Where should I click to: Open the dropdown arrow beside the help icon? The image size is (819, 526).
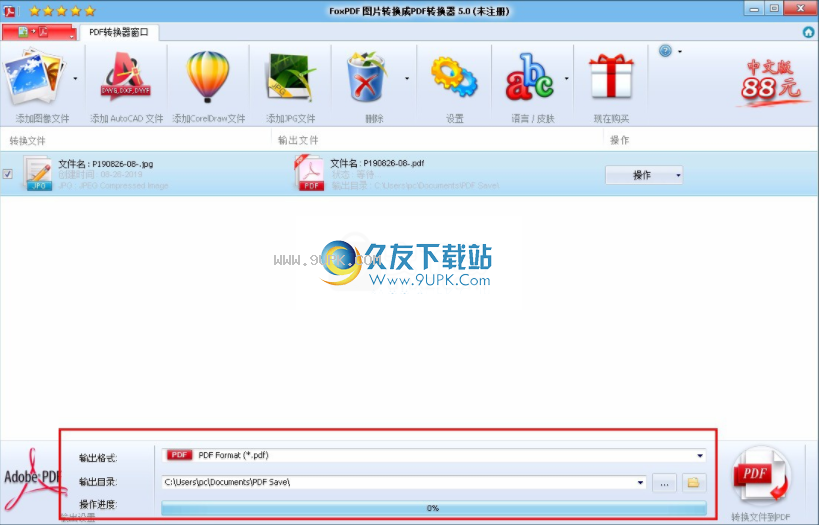[680, 51]
